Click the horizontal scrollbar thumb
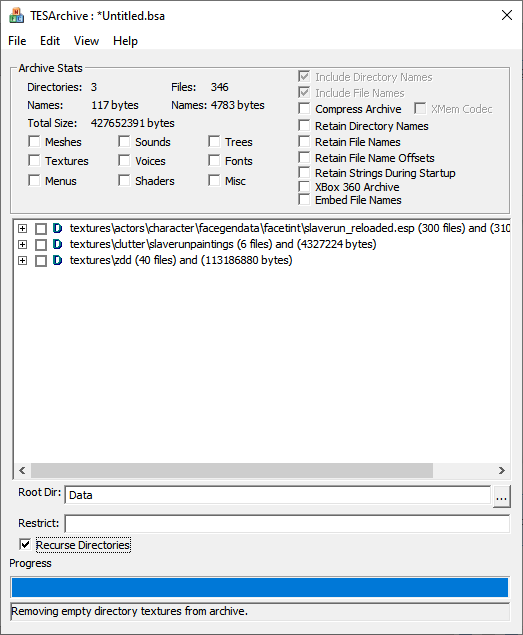523x635 pixels. pos(232,470)
